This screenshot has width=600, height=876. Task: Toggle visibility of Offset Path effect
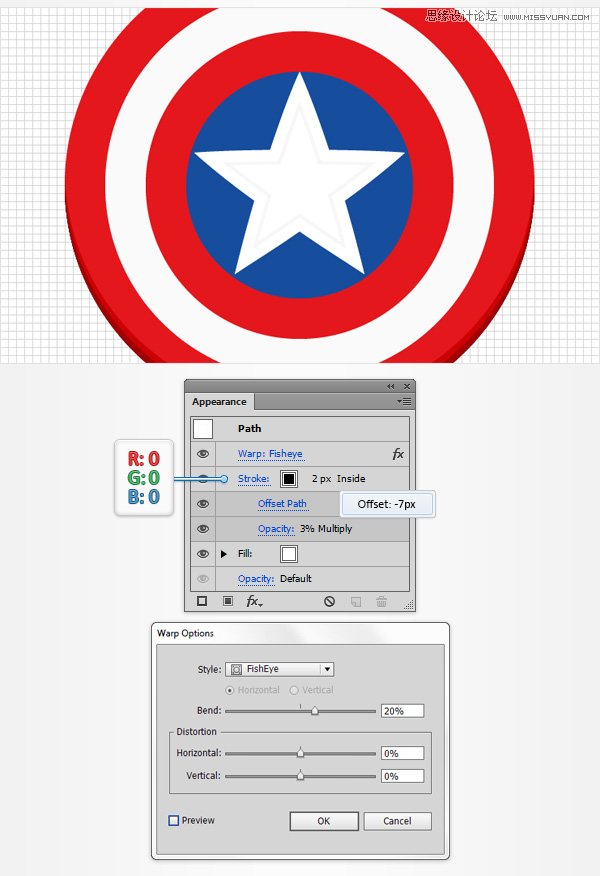pyautogui.click(x=203, y=504)
